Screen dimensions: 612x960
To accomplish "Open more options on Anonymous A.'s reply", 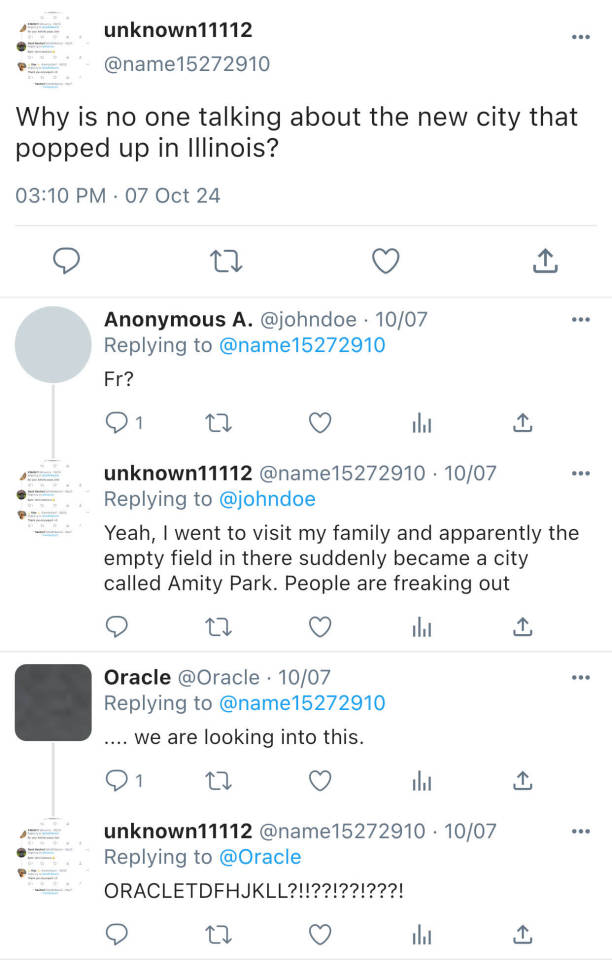I will tap(580, 320).
